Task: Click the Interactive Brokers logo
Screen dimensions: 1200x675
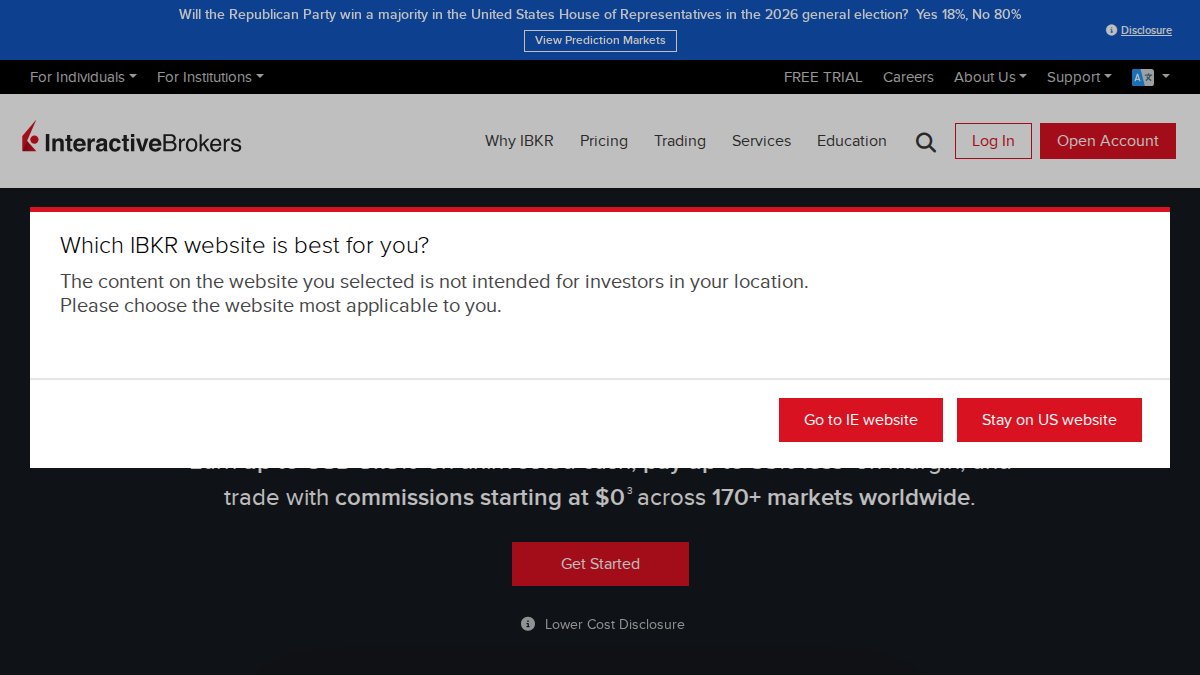Action: (132, 139)
